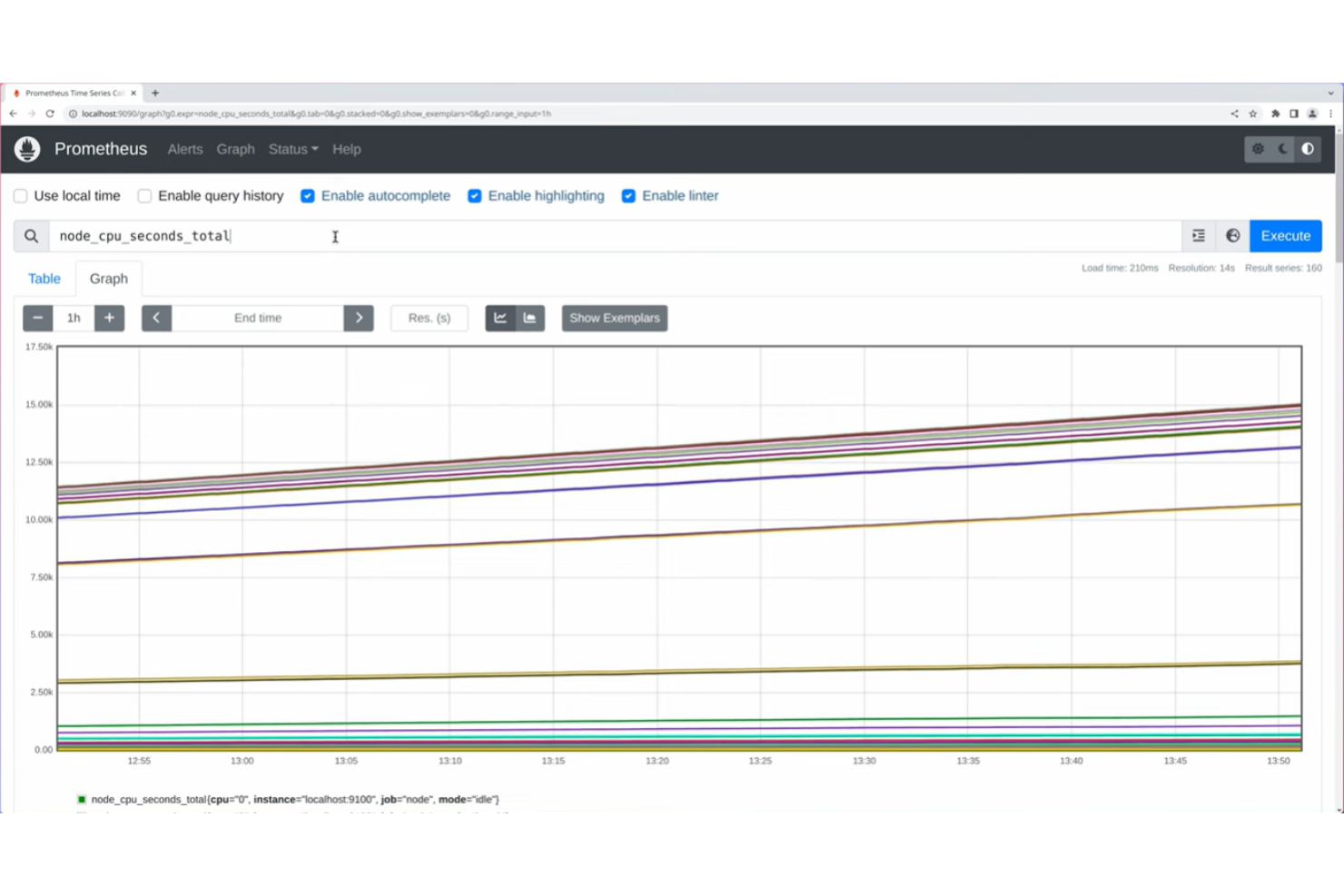Click the Execute button
This screenshot has height=896, width=1344.
tap(1285, 235)
